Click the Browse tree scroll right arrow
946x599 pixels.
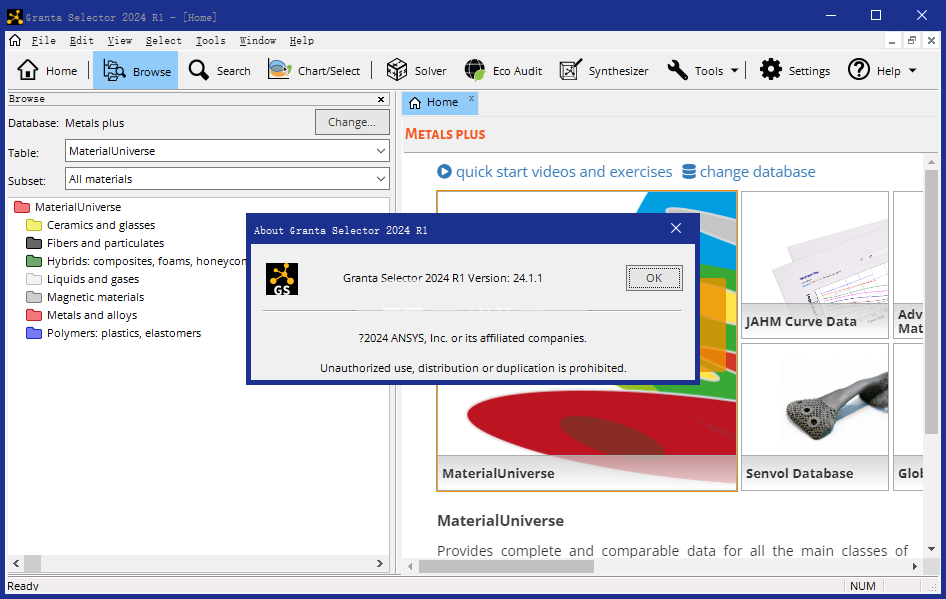(x=379, y=563)
